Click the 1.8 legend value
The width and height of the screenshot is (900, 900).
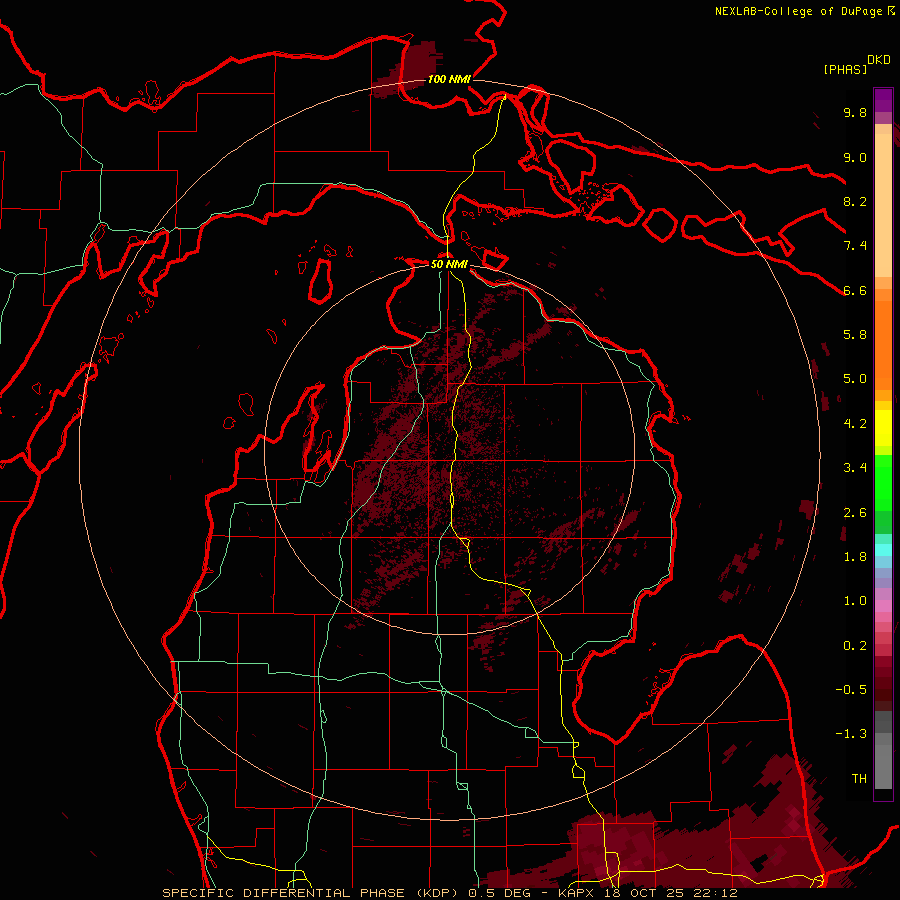tap(855, 557)
